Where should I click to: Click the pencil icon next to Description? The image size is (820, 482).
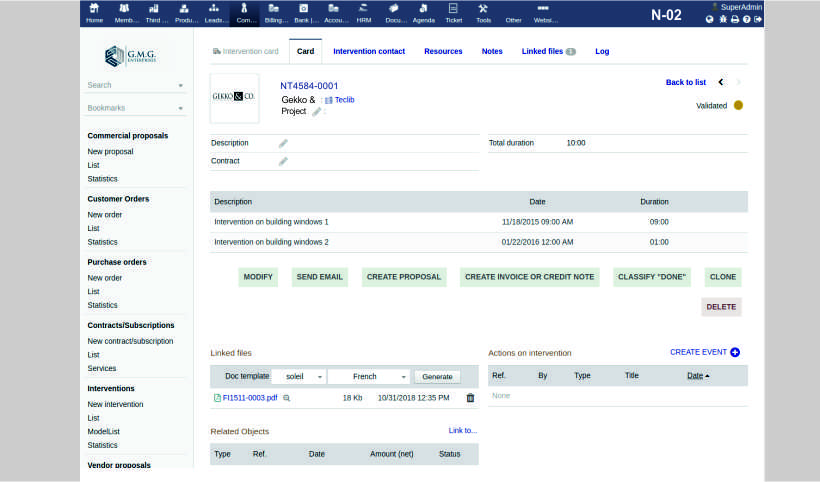coord(283,143)
